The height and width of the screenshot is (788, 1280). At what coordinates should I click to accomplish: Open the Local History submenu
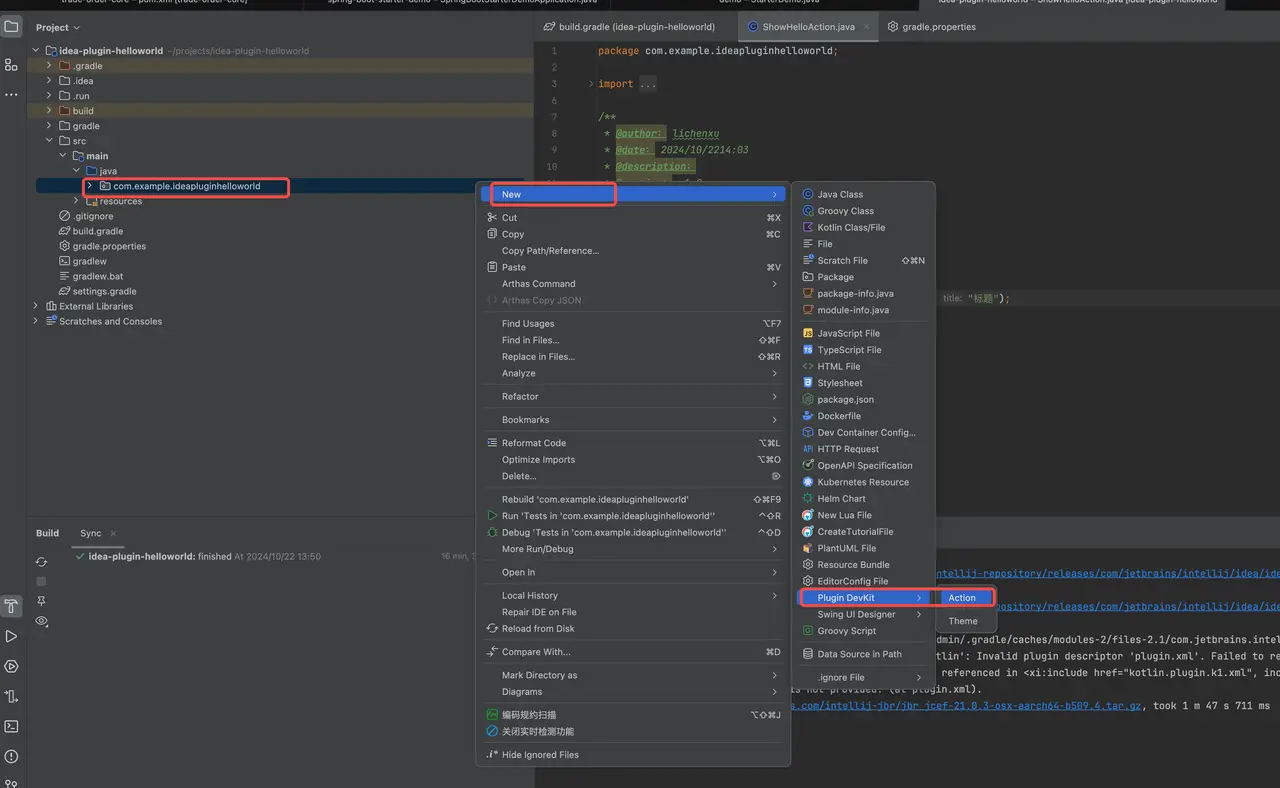(633, 596)
